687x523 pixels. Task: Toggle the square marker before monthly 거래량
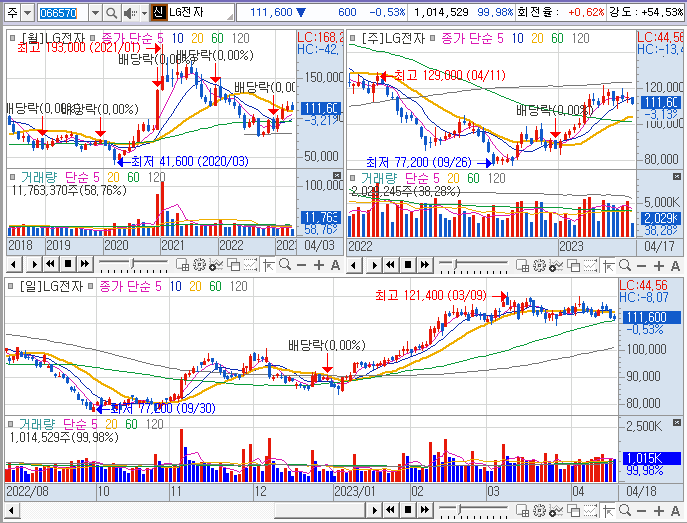point(12,177)
